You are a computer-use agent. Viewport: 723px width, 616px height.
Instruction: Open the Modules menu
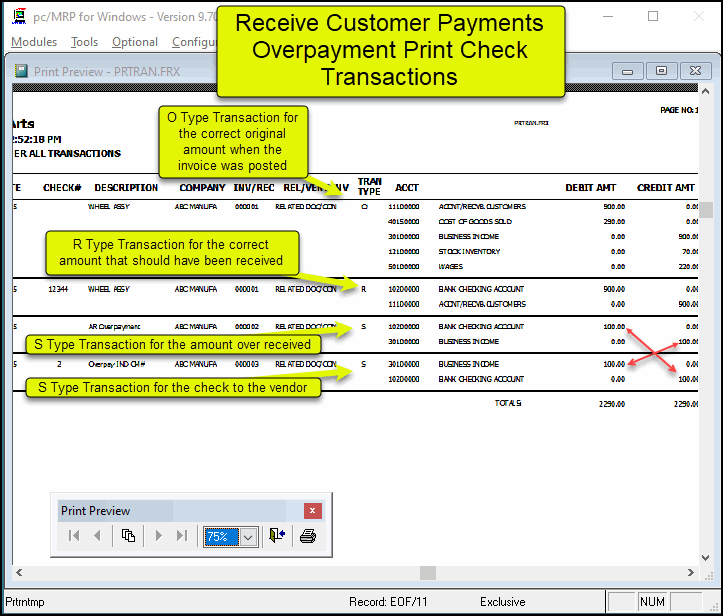(34, 42)
